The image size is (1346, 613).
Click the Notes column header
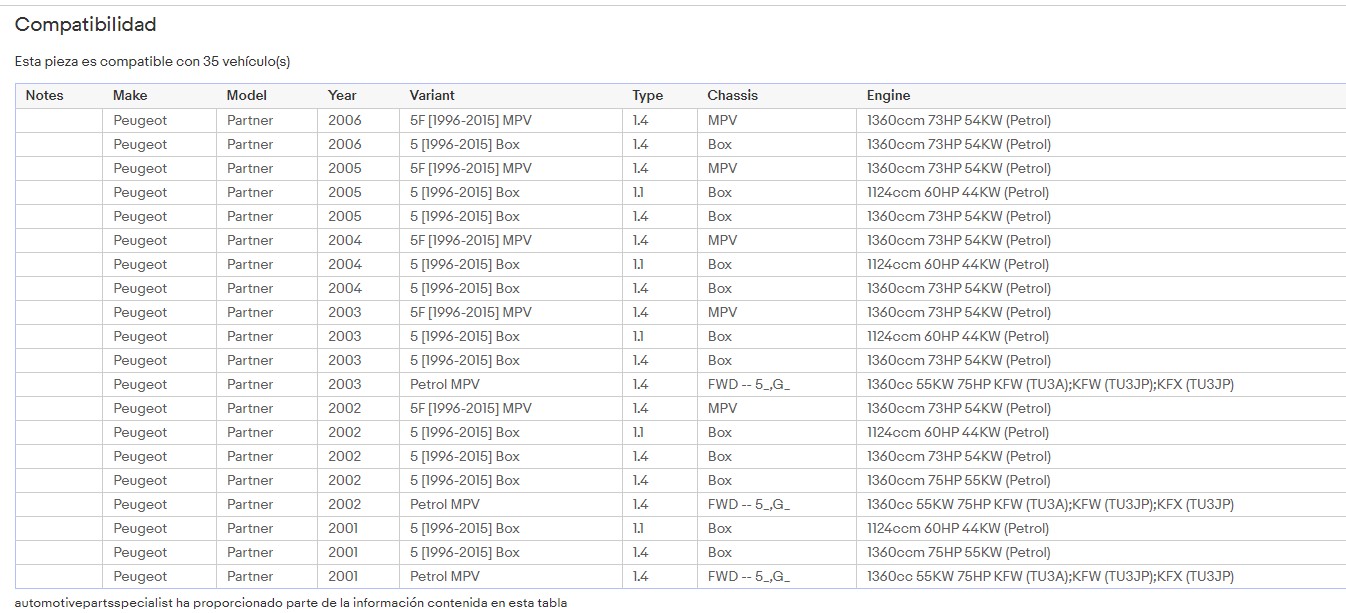44,96
